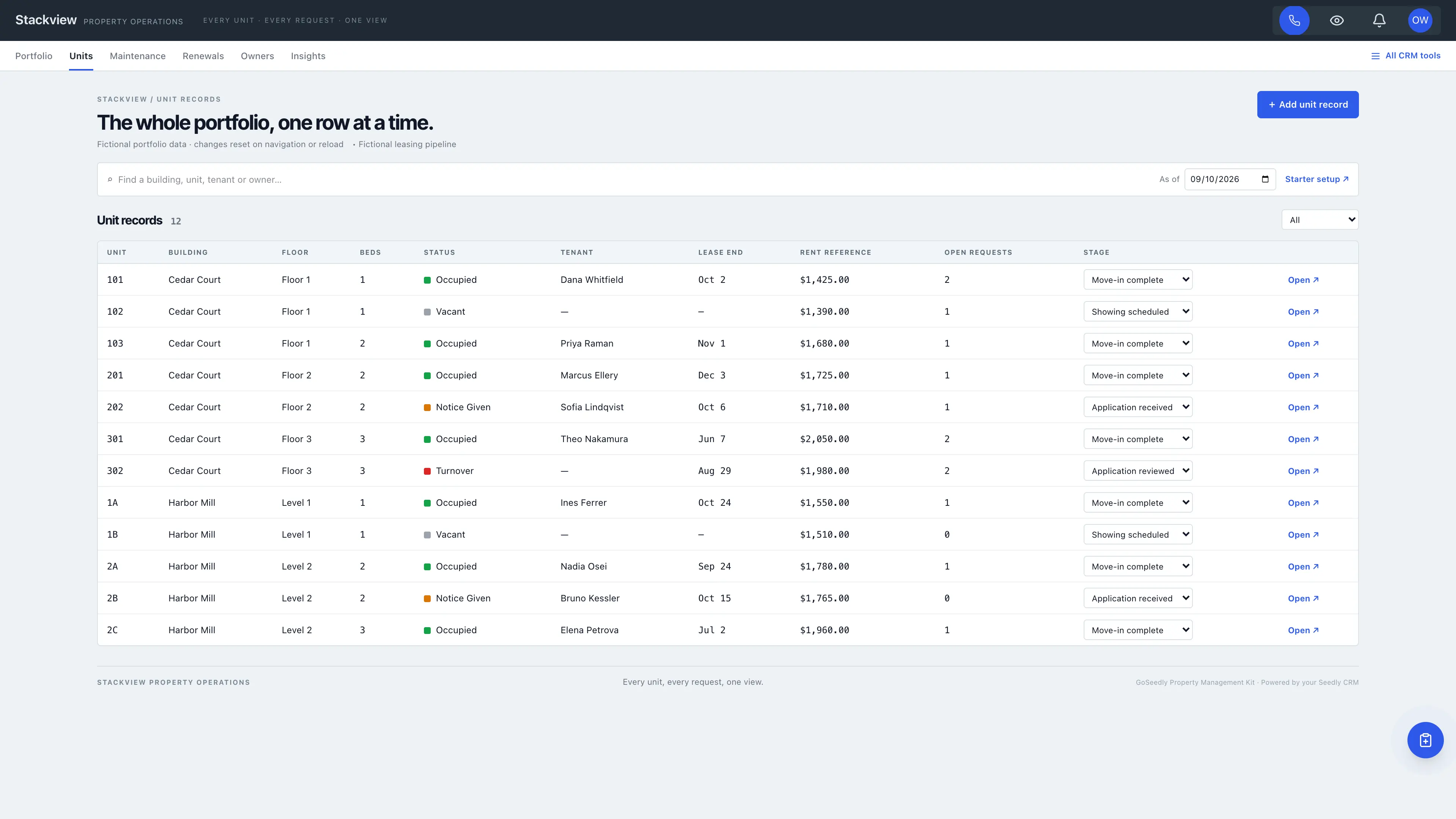Select the Insights tab
This screenshot has width=1456, height=819.
(308, 56)
